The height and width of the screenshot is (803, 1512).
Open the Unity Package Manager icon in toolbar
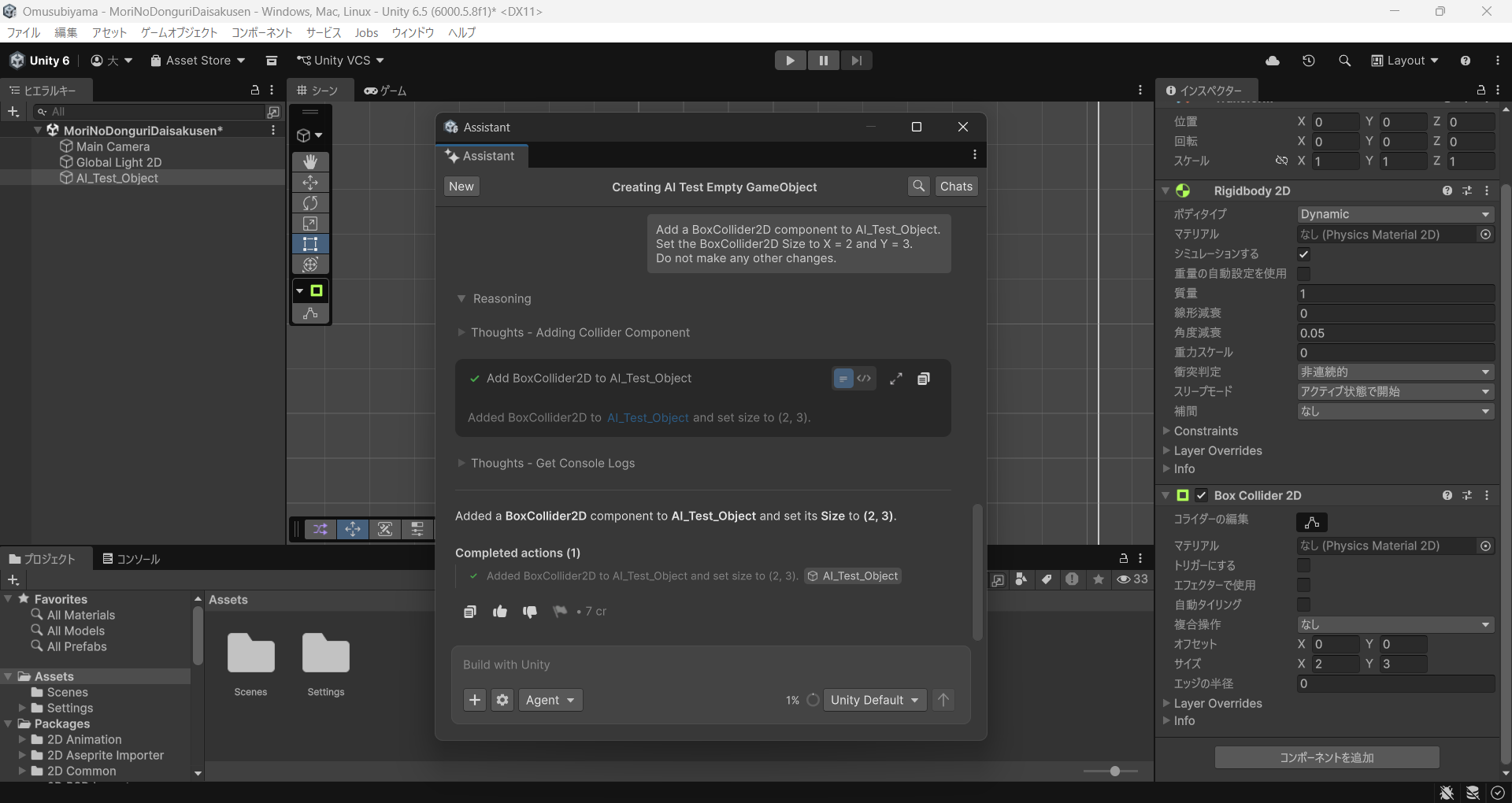(x=272, y=61)
